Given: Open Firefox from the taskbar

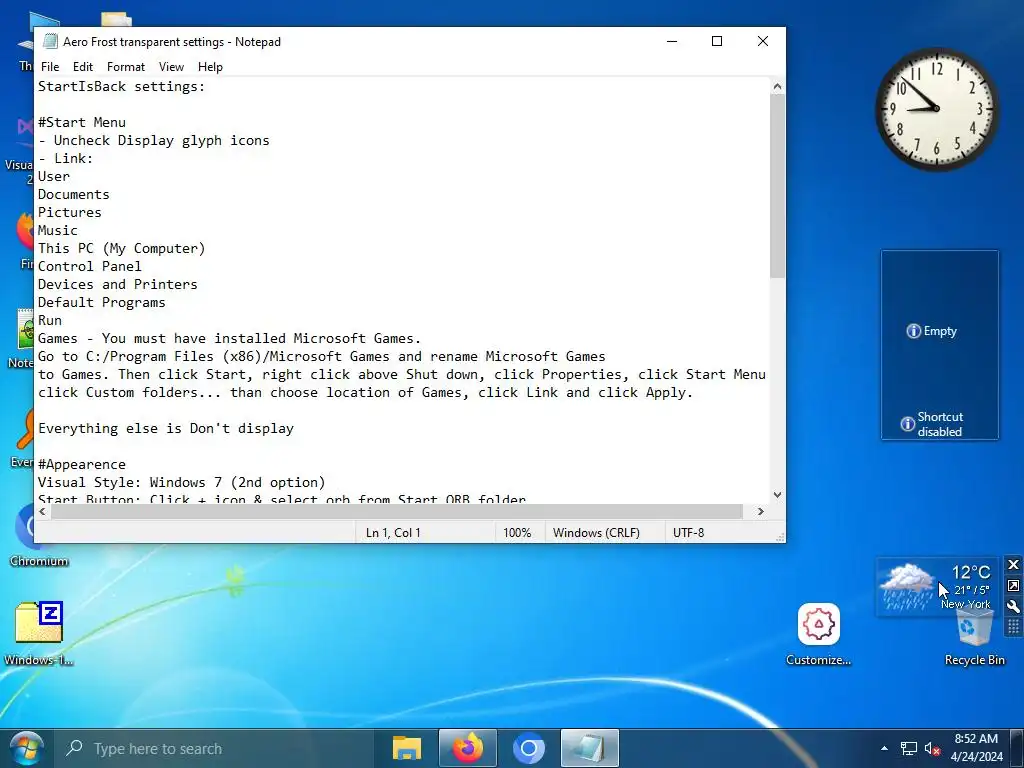Looking at the screenshot, I should [468, 748].
